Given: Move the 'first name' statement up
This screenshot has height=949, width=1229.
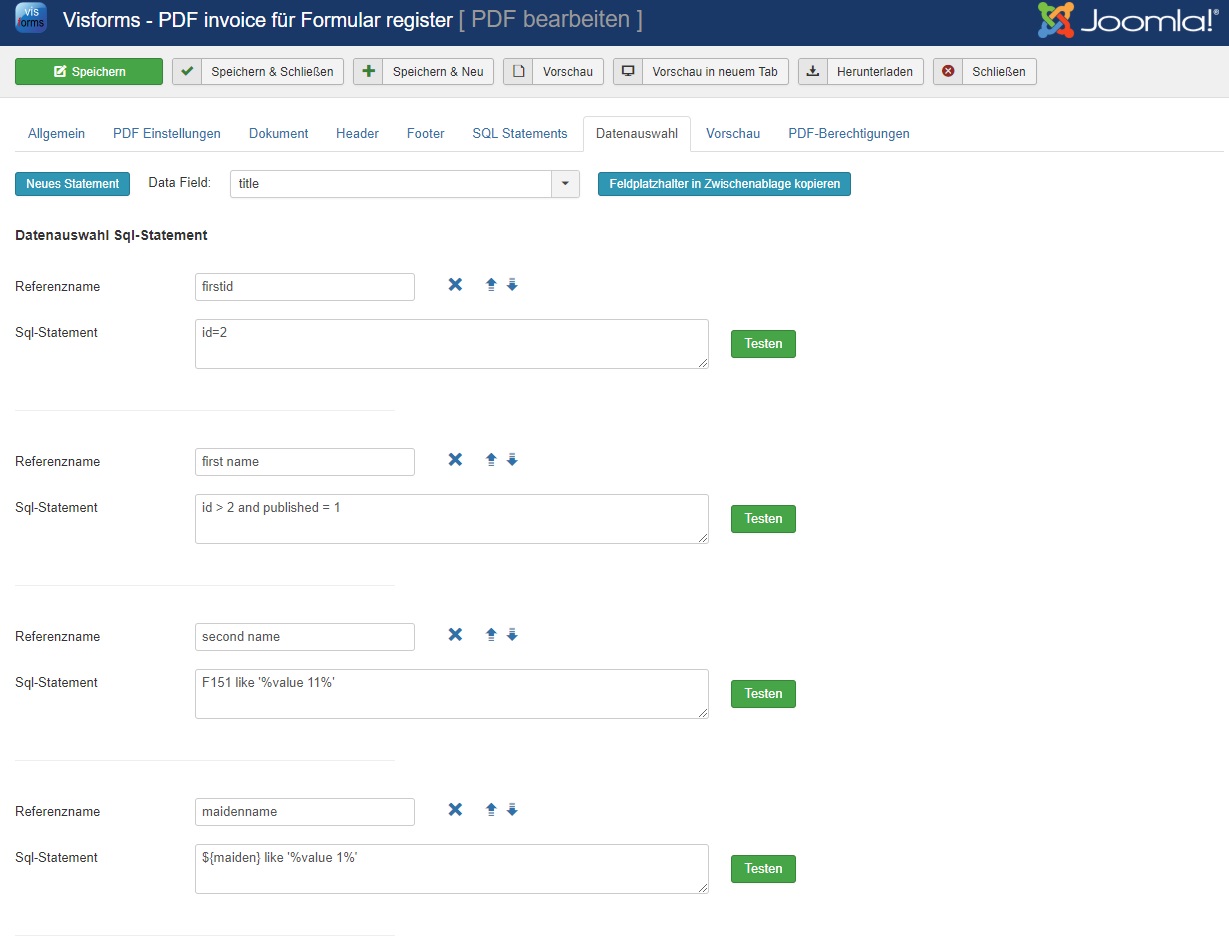Looking at the screenshot, I should coord(491,460).
